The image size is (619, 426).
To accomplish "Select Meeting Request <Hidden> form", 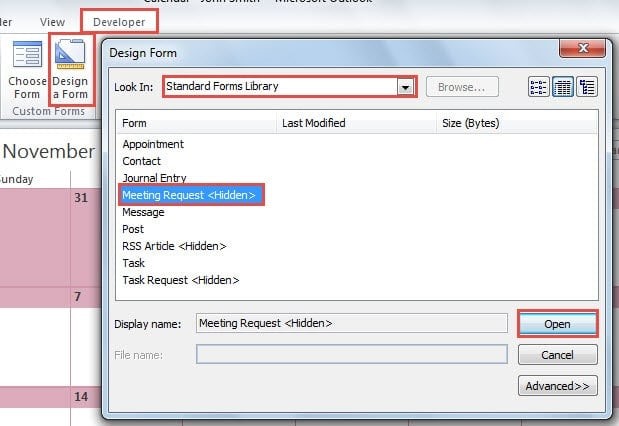I will pos(190,195).
